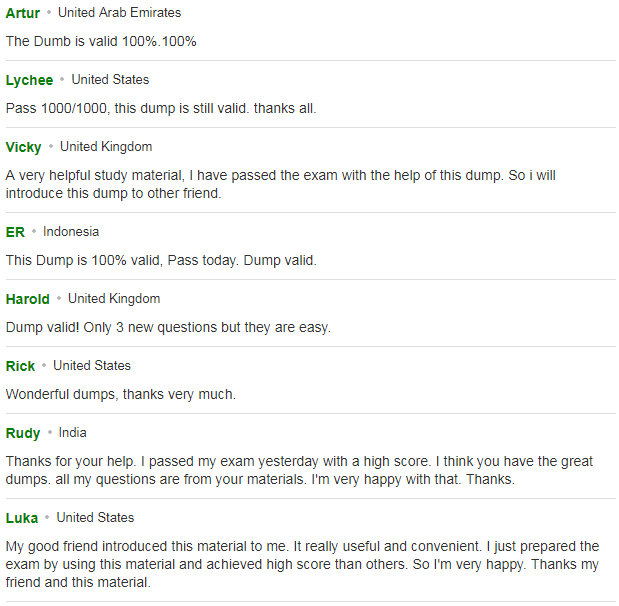Open Rick's reviewer name
The width and height of the screenshot is (619, 606).
point(20,366)
